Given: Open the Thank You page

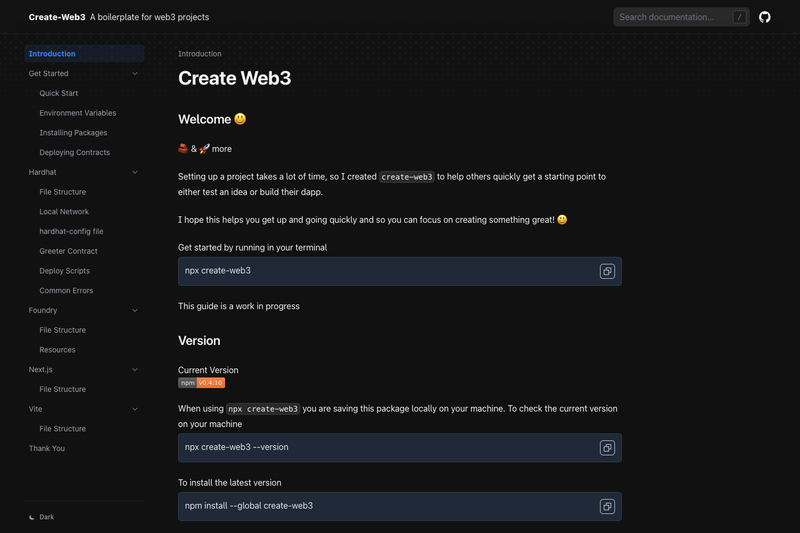Looking at the screenshot, I should click(47, 448).
